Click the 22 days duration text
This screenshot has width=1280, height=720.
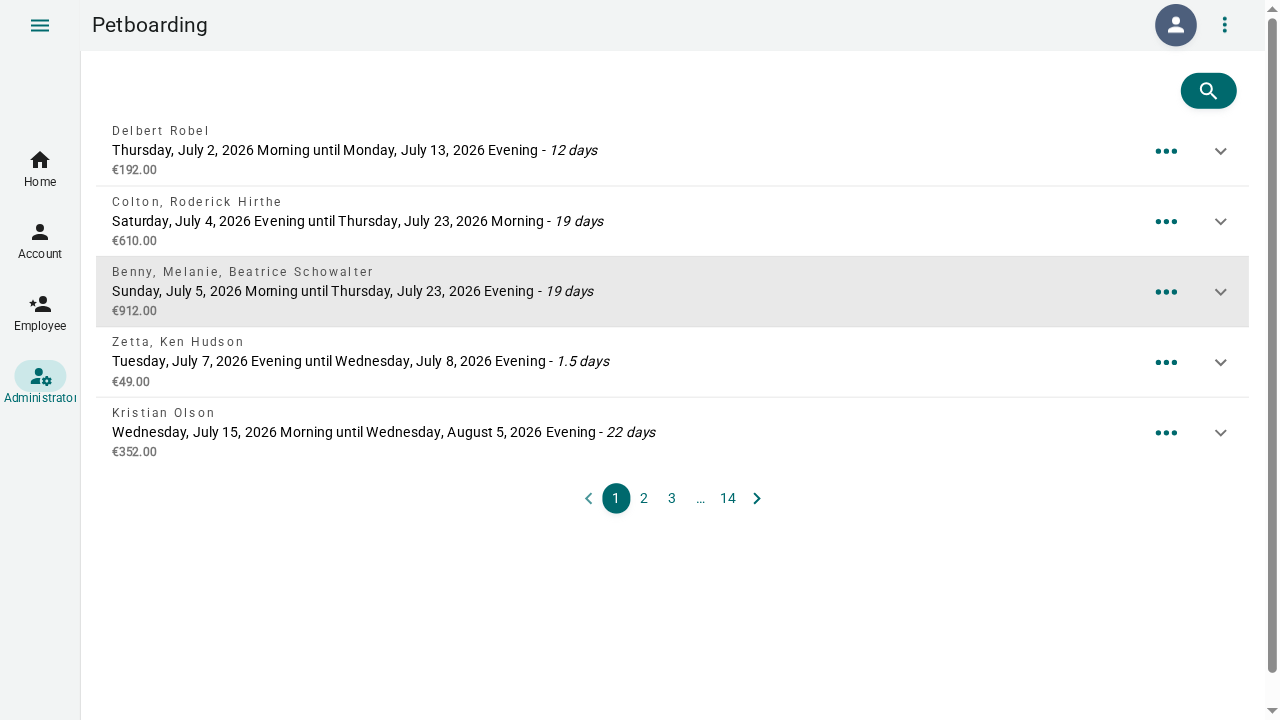click(x=631, y=432)
